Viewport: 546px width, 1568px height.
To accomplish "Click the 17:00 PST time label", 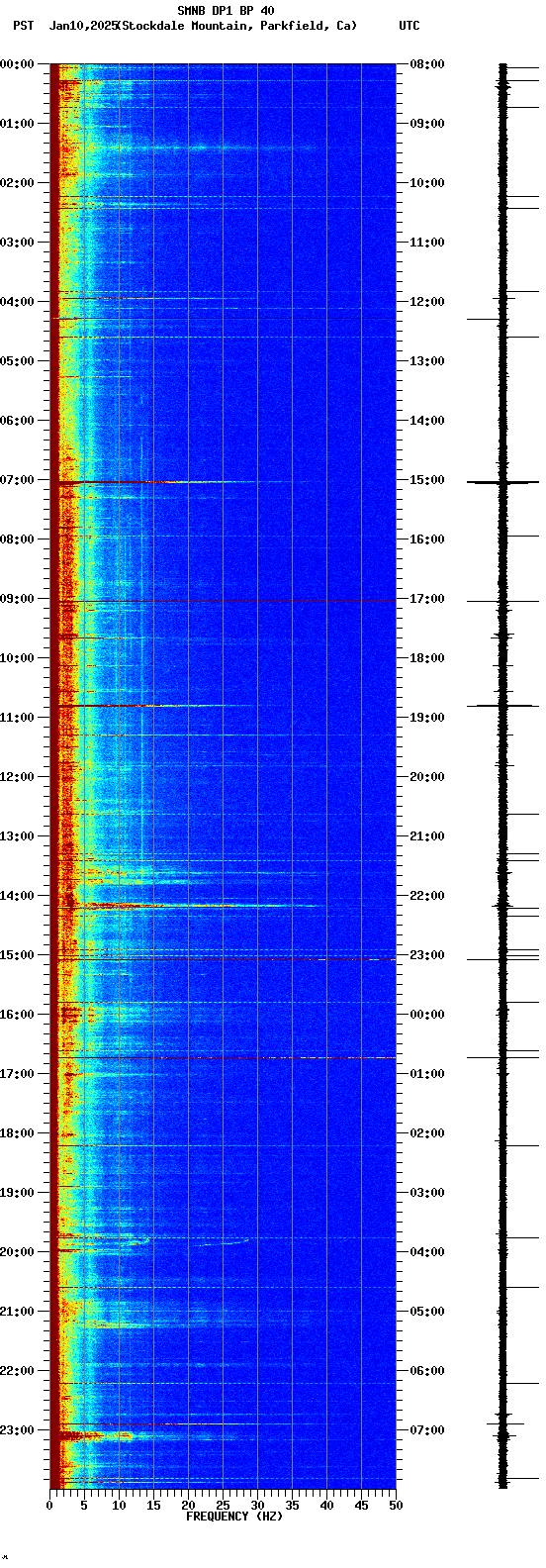I will coord(18,1074).
